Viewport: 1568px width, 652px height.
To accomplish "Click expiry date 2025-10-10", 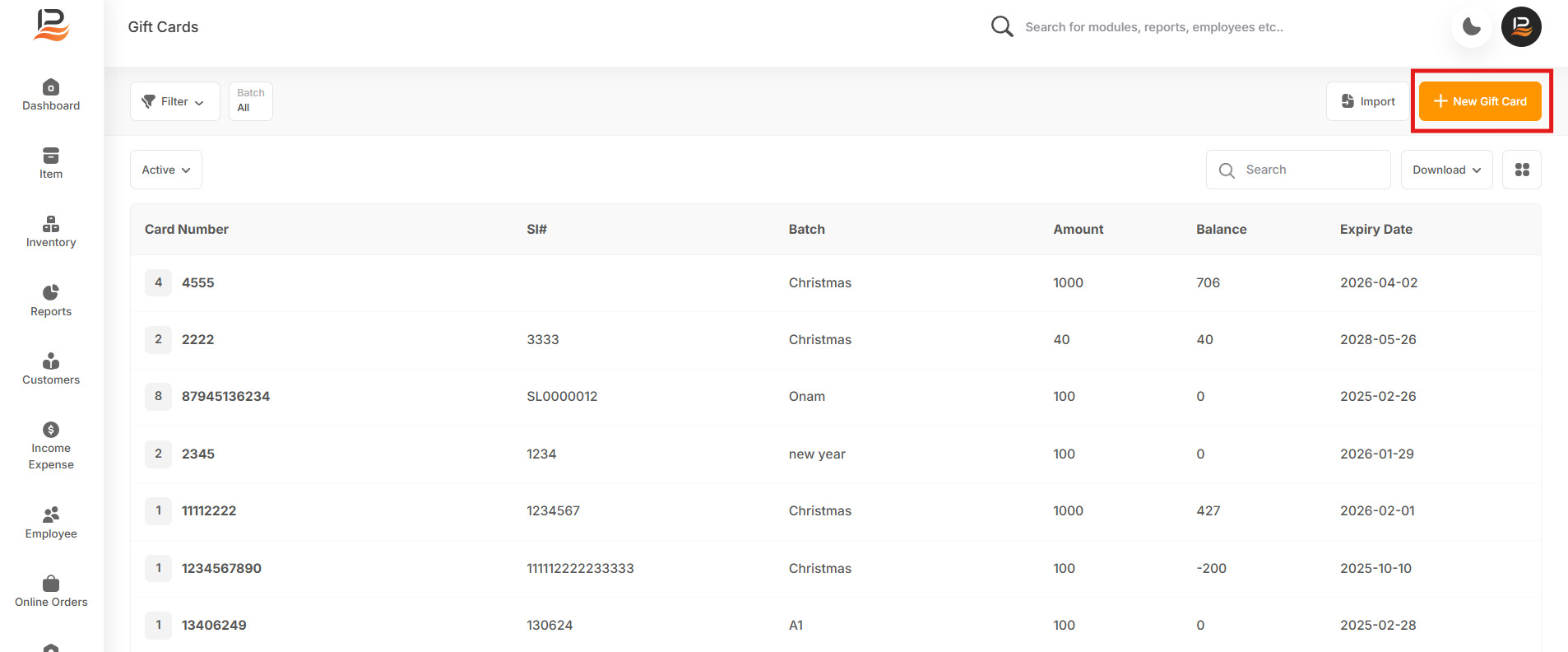I will point(1375,568).
